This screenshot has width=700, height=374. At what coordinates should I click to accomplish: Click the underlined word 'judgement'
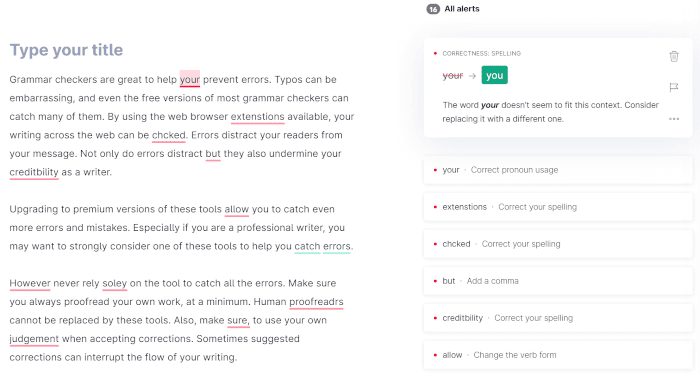34,339
